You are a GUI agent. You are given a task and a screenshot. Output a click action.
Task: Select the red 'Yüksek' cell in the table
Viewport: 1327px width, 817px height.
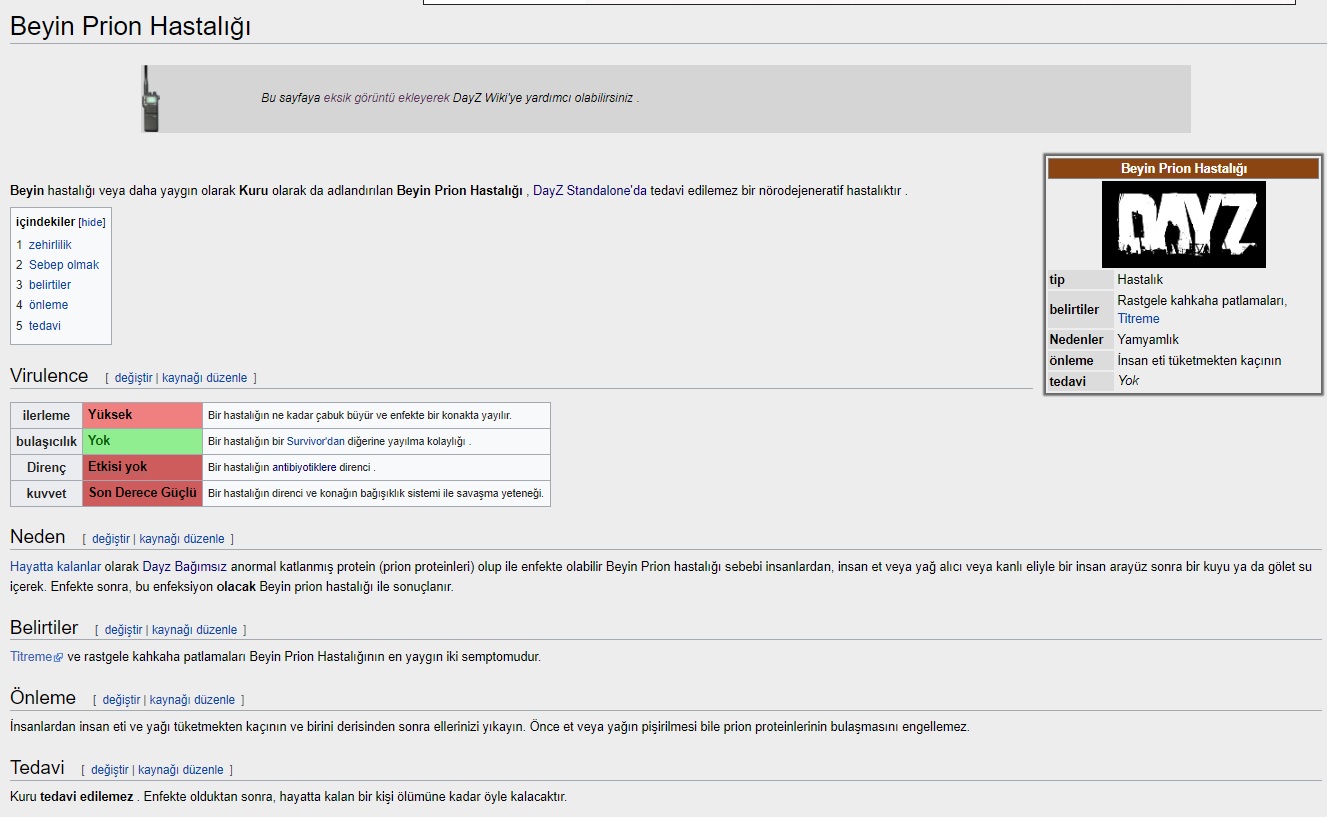[x=143, y=415]
